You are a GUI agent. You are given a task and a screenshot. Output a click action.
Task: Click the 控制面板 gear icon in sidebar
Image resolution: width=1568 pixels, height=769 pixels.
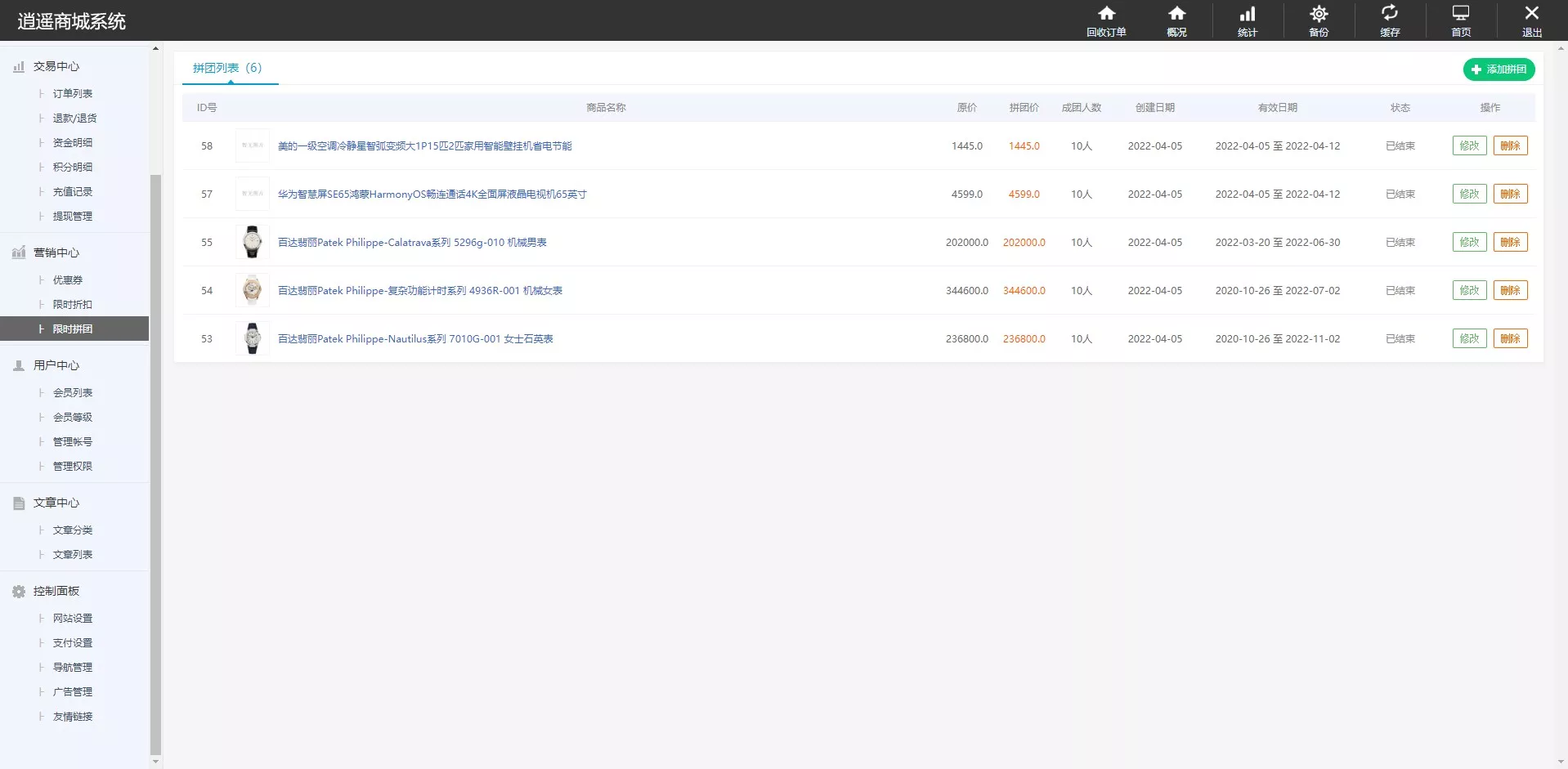pyautogui.click(x=19, y=591)
